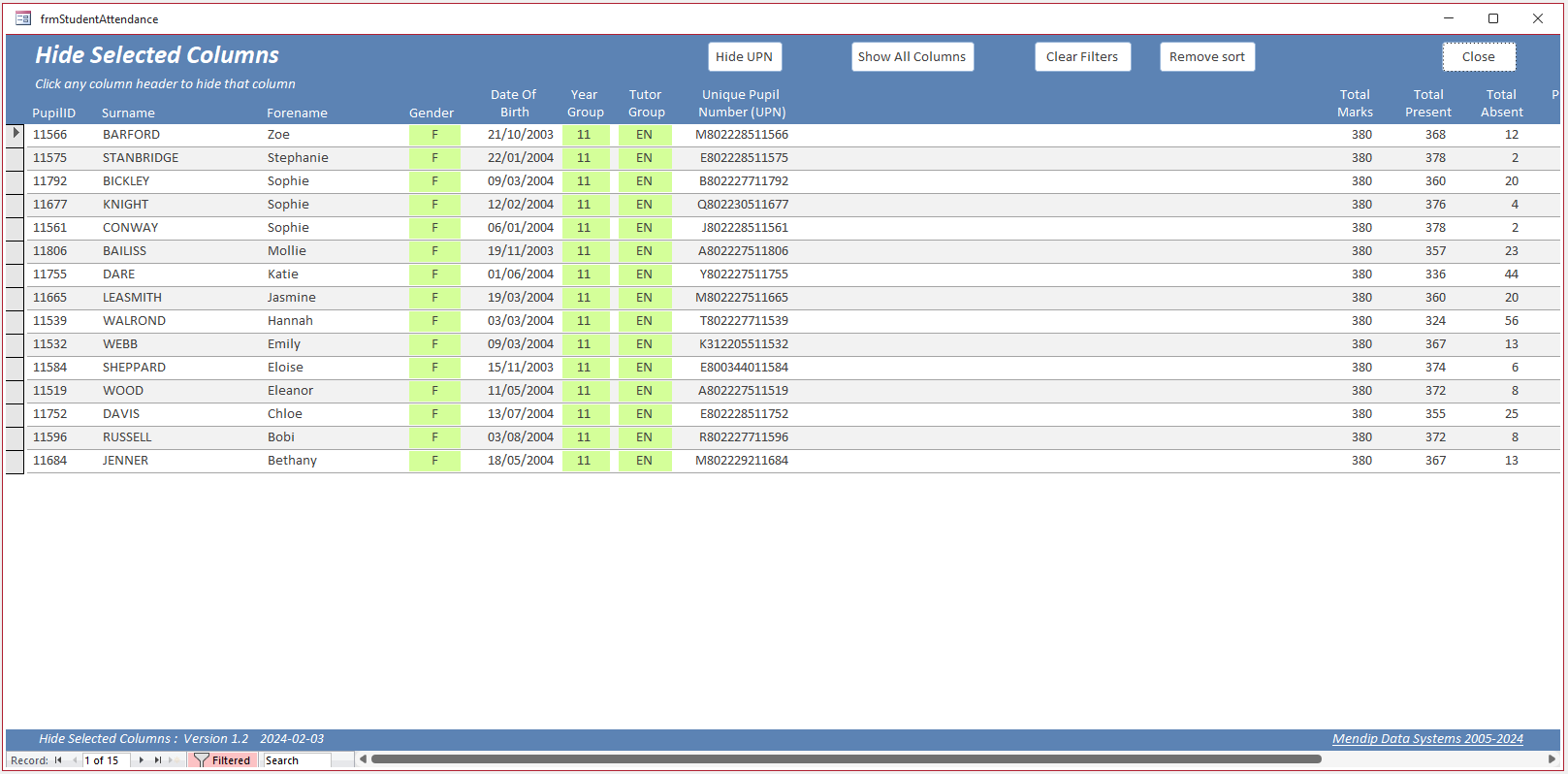Click the Year Group column header
The height and width of the screenshot is (774, 1568).
[585, 104]
